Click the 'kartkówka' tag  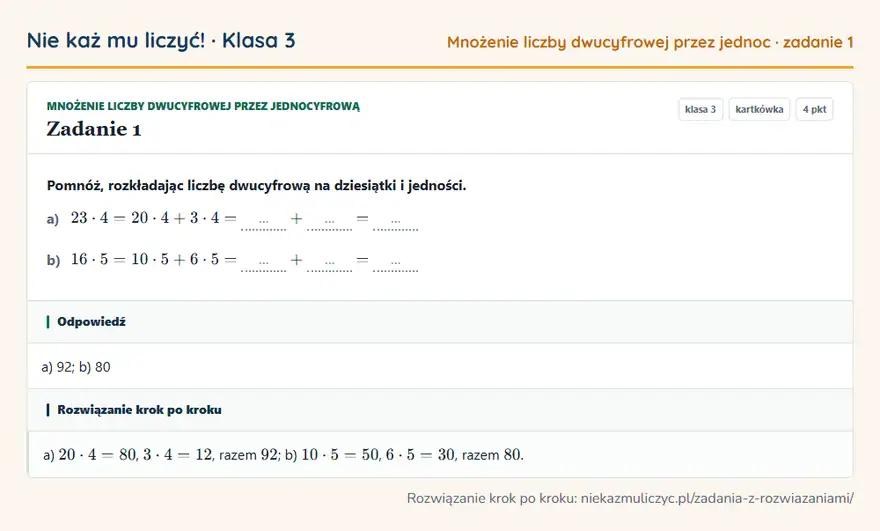(x=759, y=109)
